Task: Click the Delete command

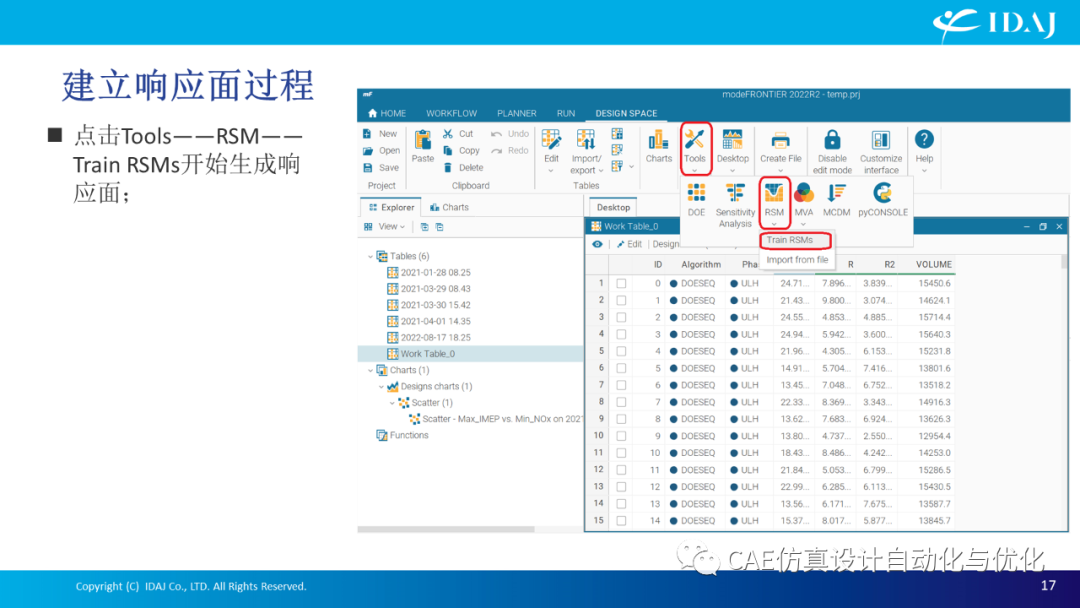Action: click(463, 167)
